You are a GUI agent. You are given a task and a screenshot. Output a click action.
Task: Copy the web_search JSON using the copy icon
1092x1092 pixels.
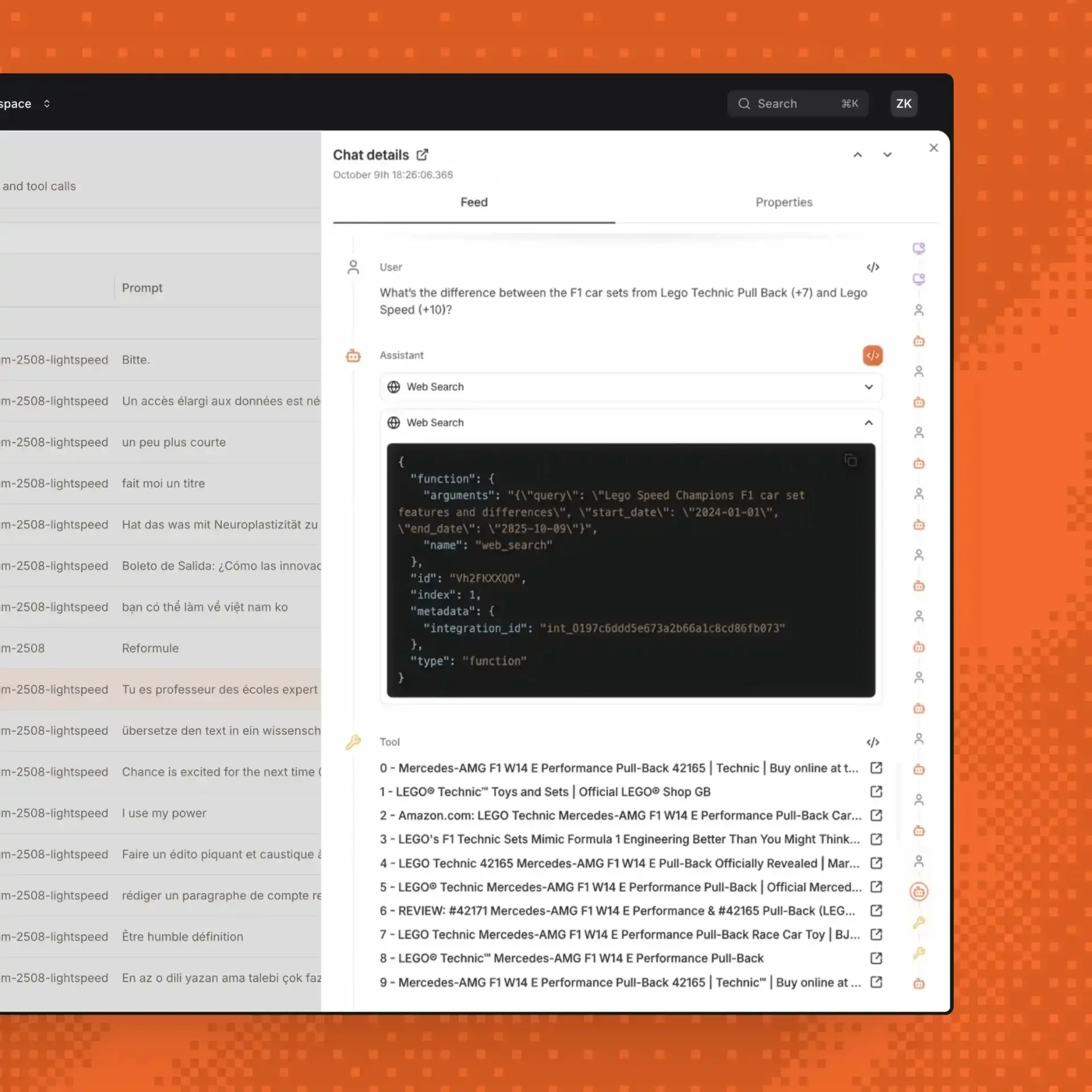851,460
